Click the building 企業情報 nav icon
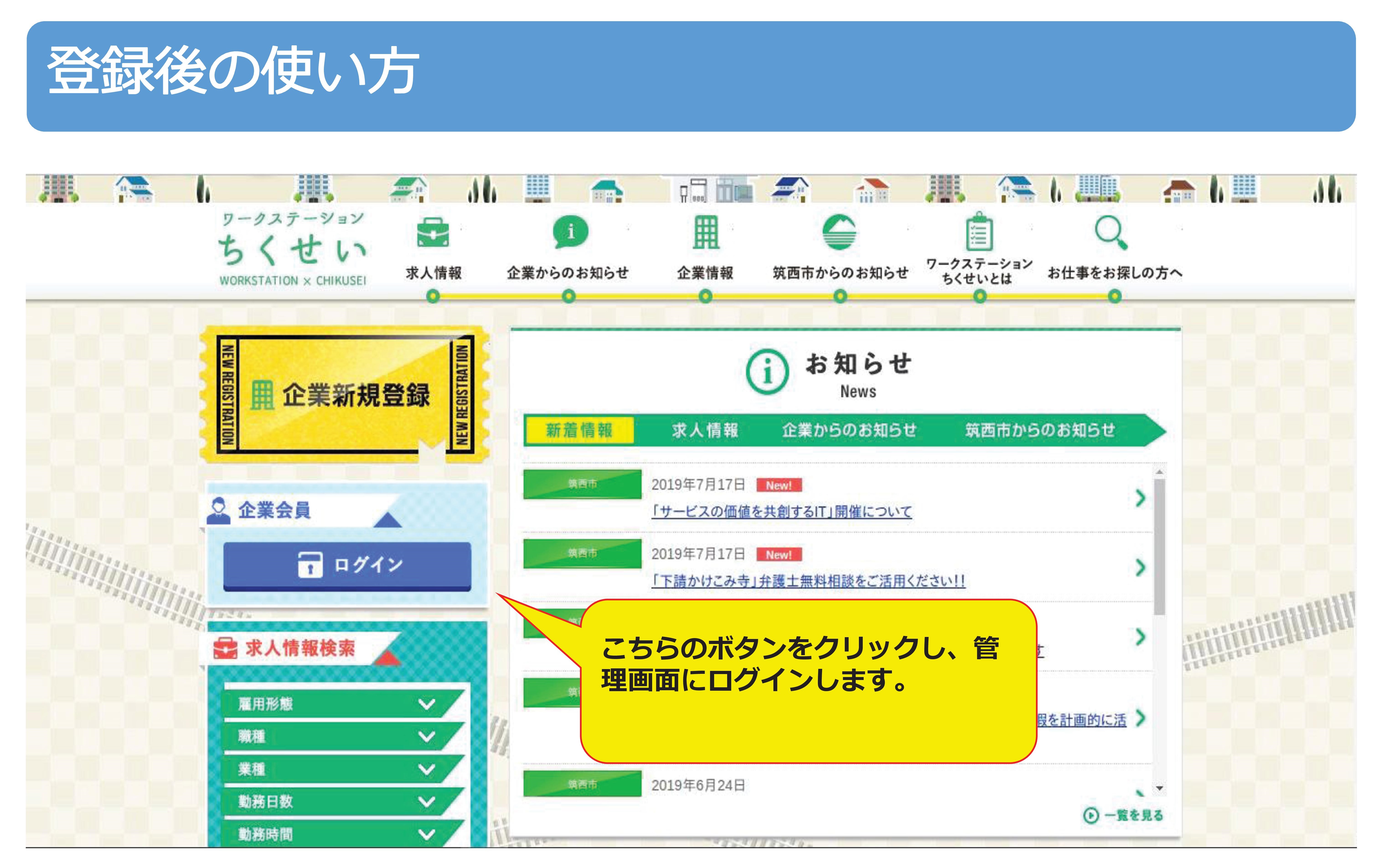 coord(706,232)
